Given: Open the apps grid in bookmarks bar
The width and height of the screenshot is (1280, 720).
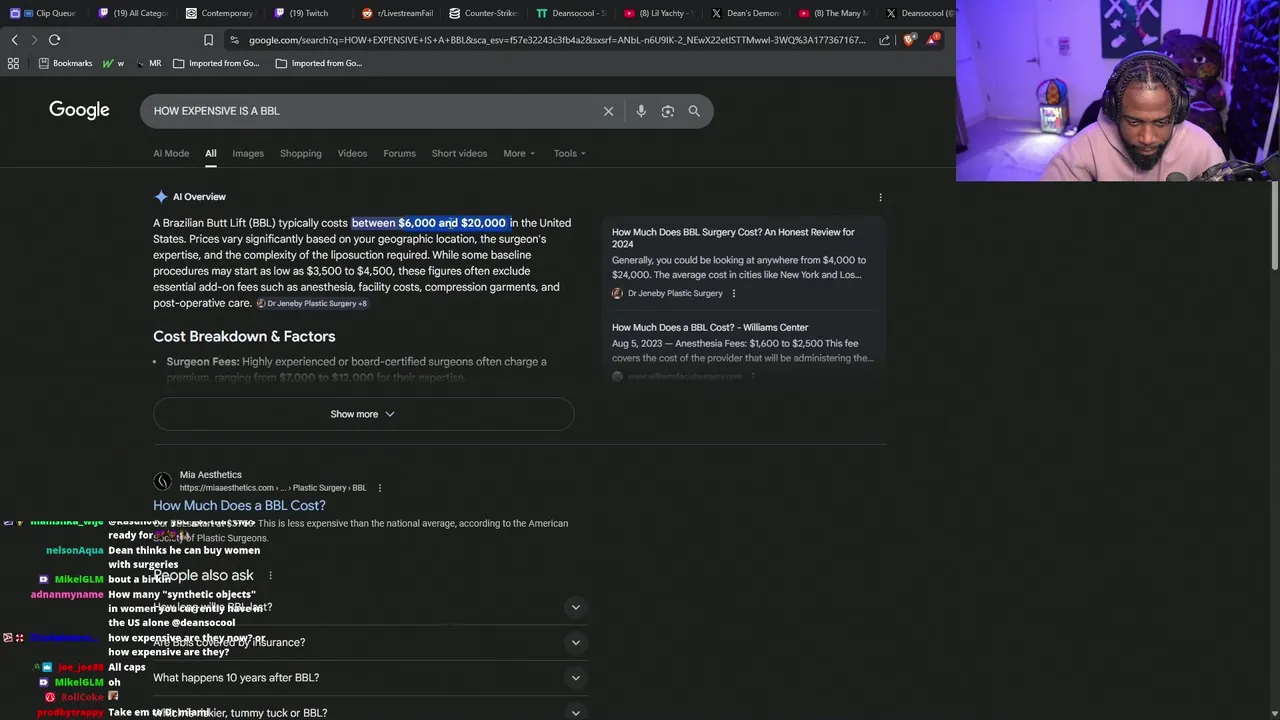Looking at the screenshot, I should 13,63.
